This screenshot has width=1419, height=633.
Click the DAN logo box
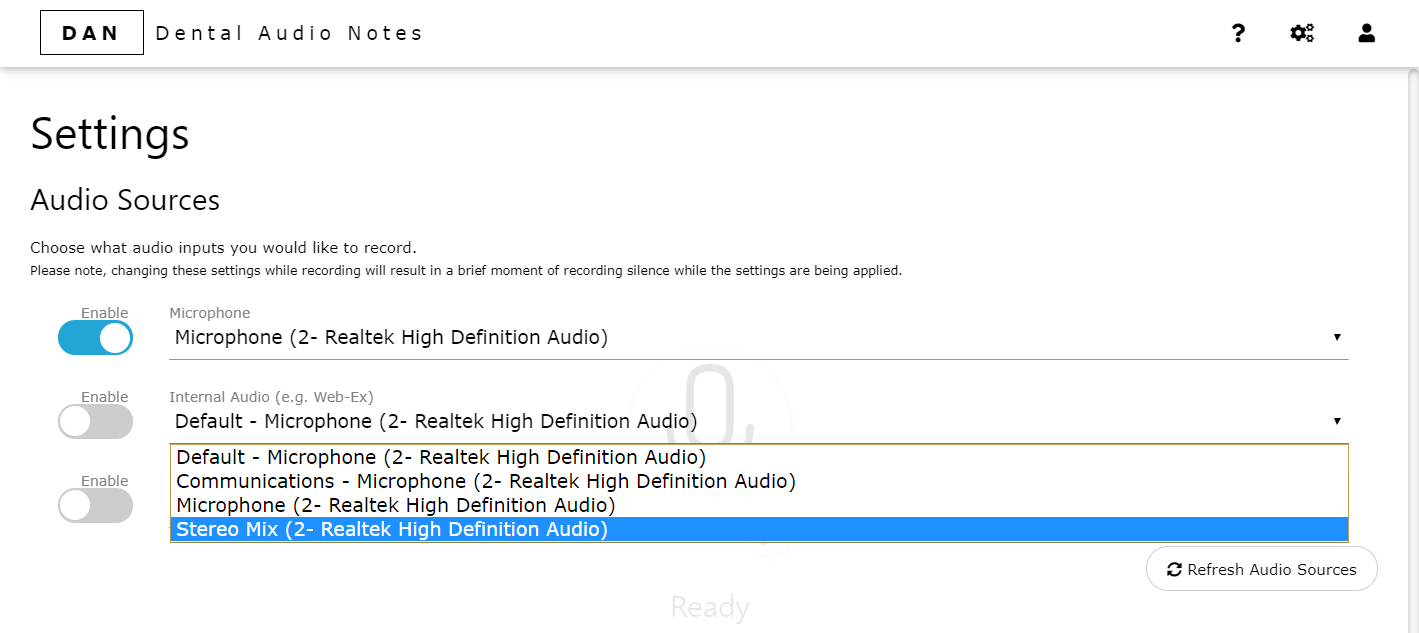pos(92,33)
